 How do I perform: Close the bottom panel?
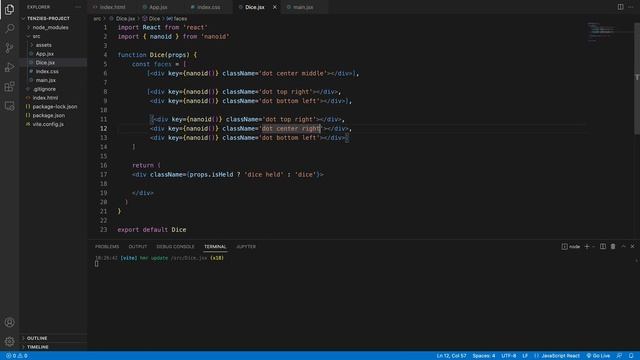point(633,247)
